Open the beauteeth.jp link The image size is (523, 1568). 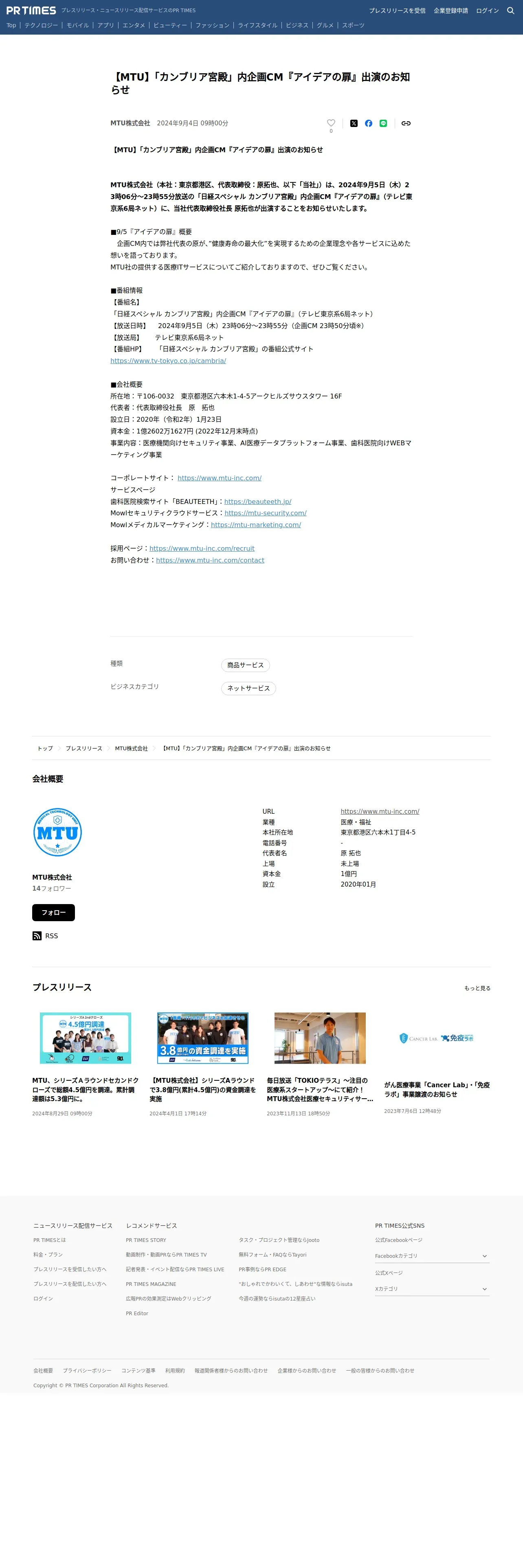pyautogui.click(x=257, y=501)
